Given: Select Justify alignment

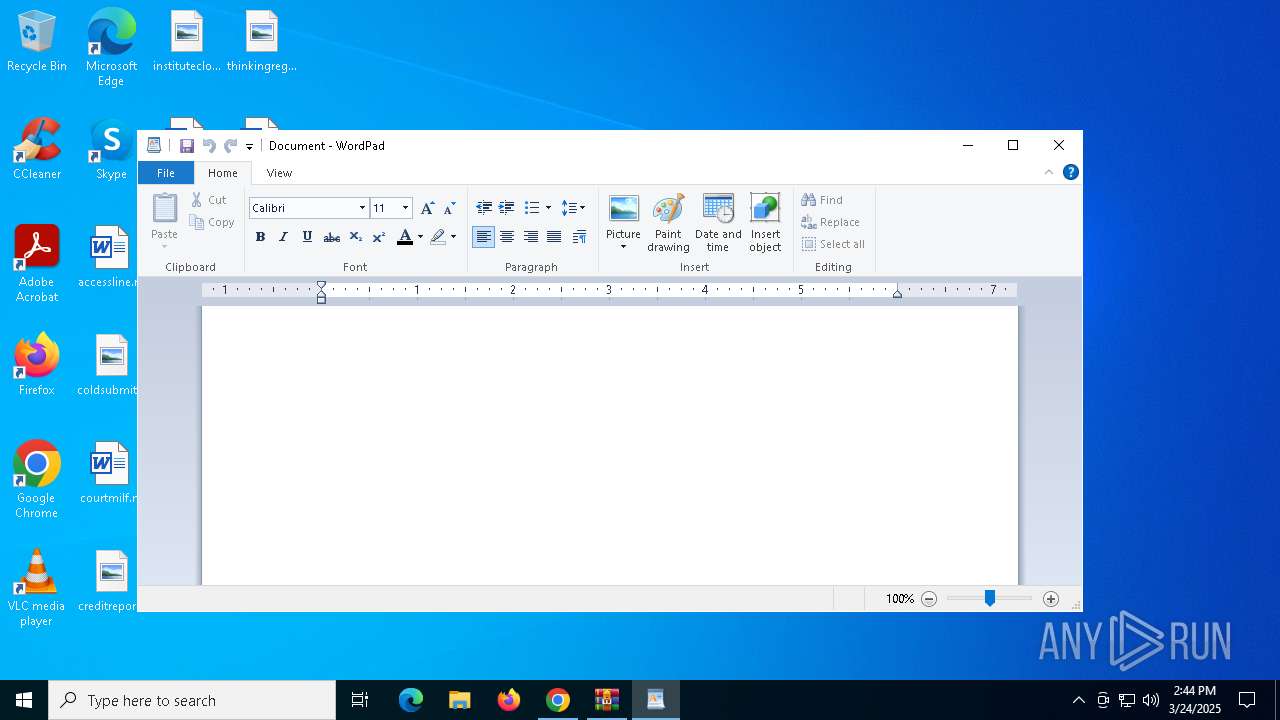Looking at the screenshot, I should click(554, 237).
